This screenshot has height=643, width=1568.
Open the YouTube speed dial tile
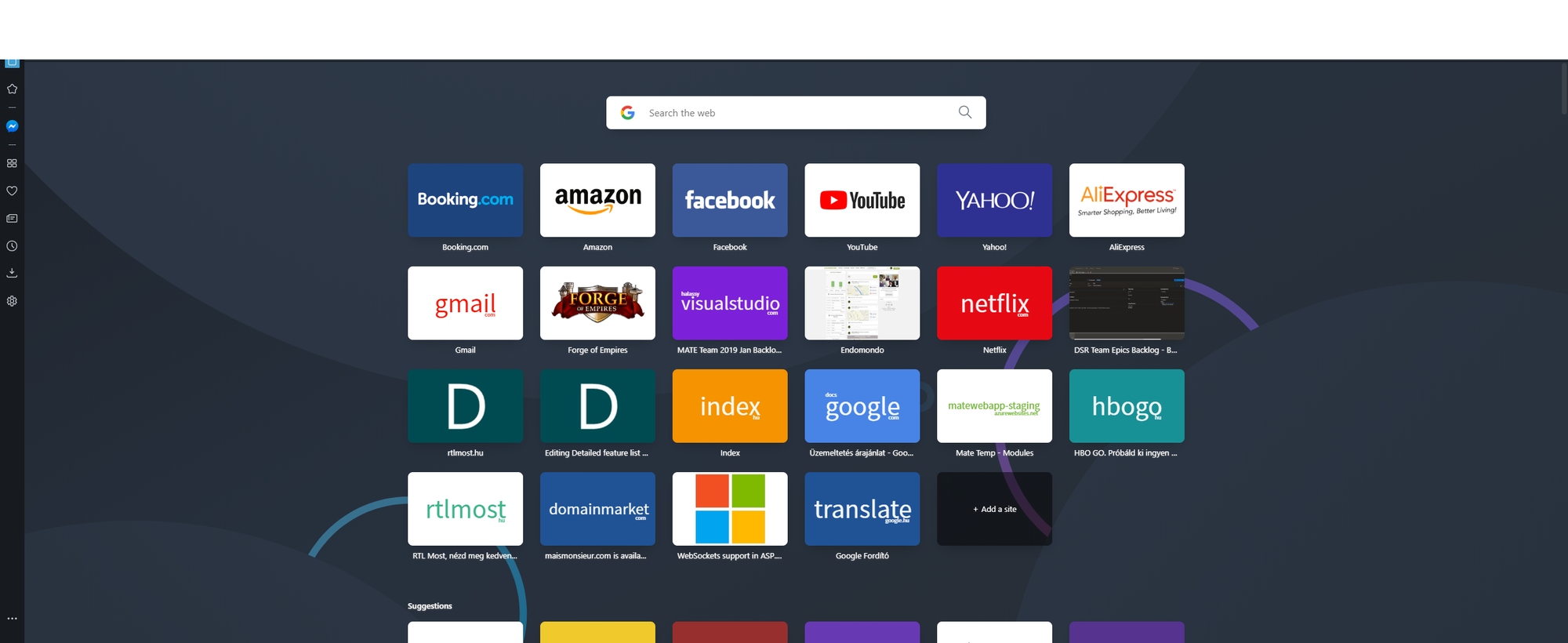coord(862,200)
